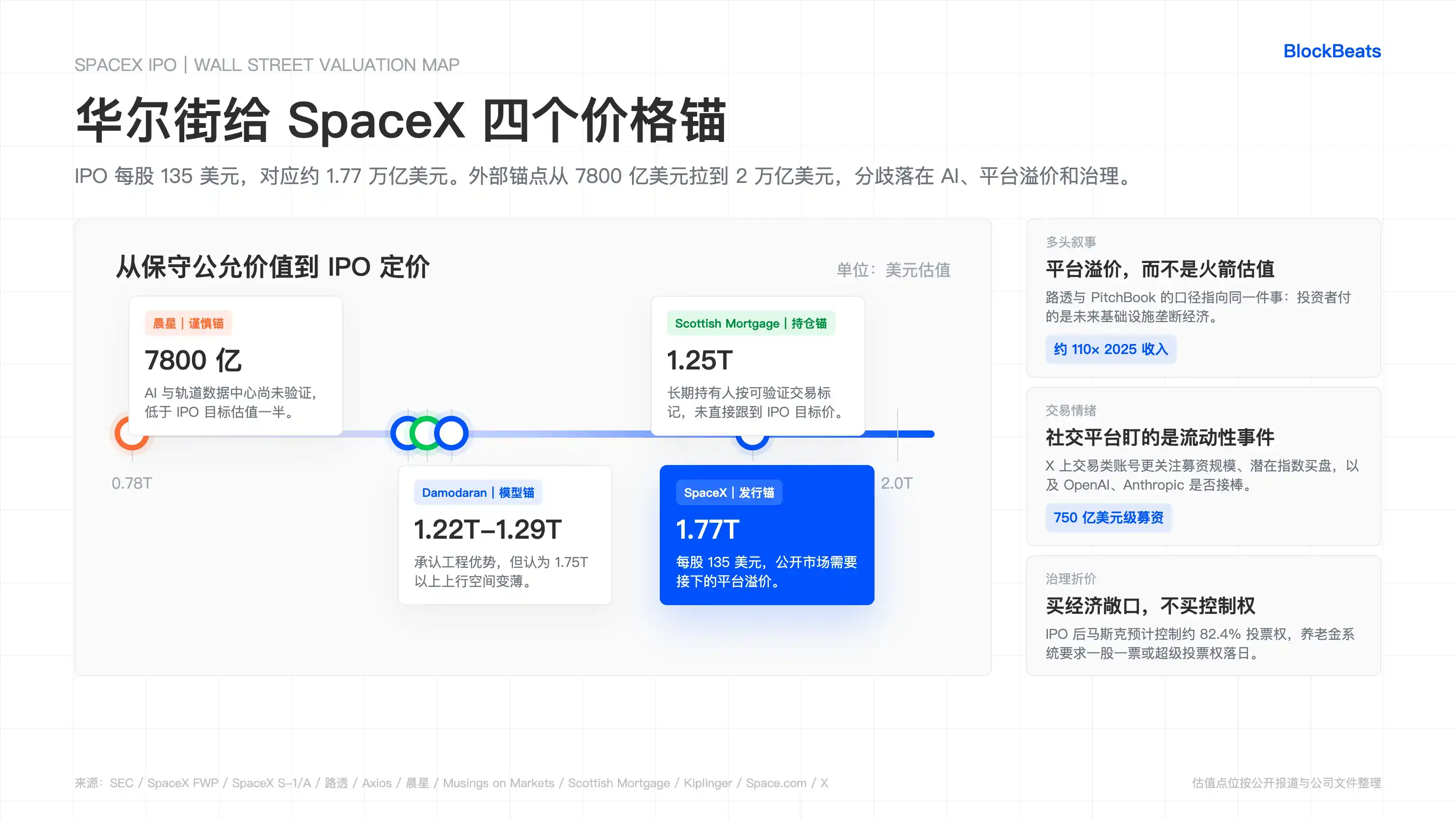This screenshot has height=819, width=1456.
Task: Click the BlockBeats logo
Action: pos(1332,51)
